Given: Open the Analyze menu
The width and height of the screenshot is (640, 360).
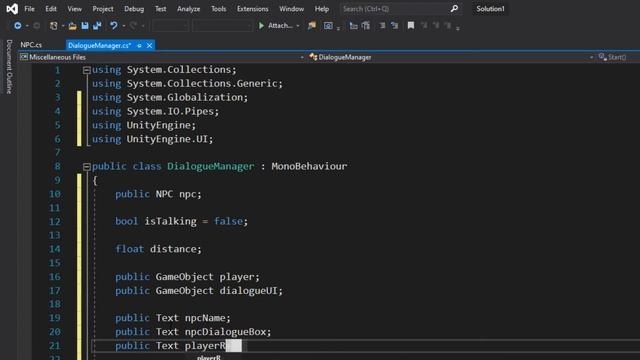Looking at the screenshot, I should pyautogui.click(x=189, y=9).
